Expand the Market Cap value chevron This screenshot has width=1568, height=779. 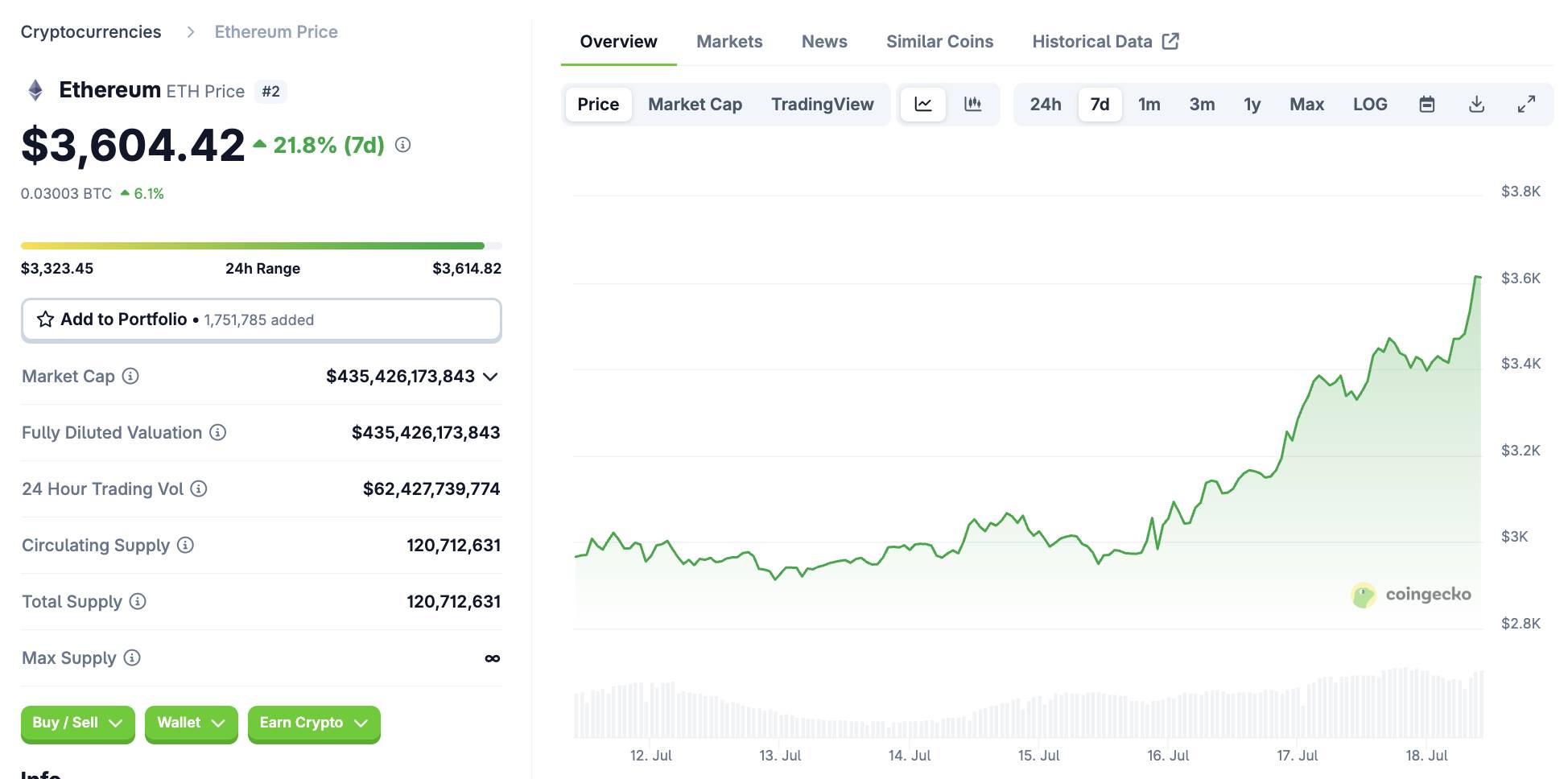coord(490,377)
